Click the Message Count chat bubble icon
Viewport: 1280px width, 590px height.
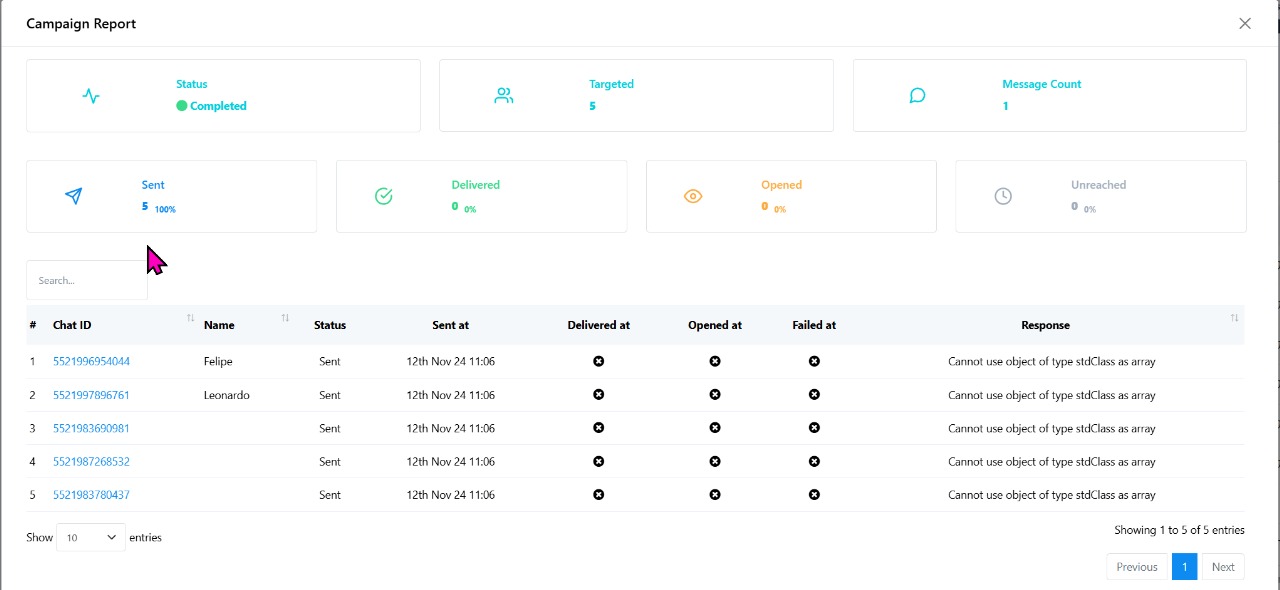(917, 96)
